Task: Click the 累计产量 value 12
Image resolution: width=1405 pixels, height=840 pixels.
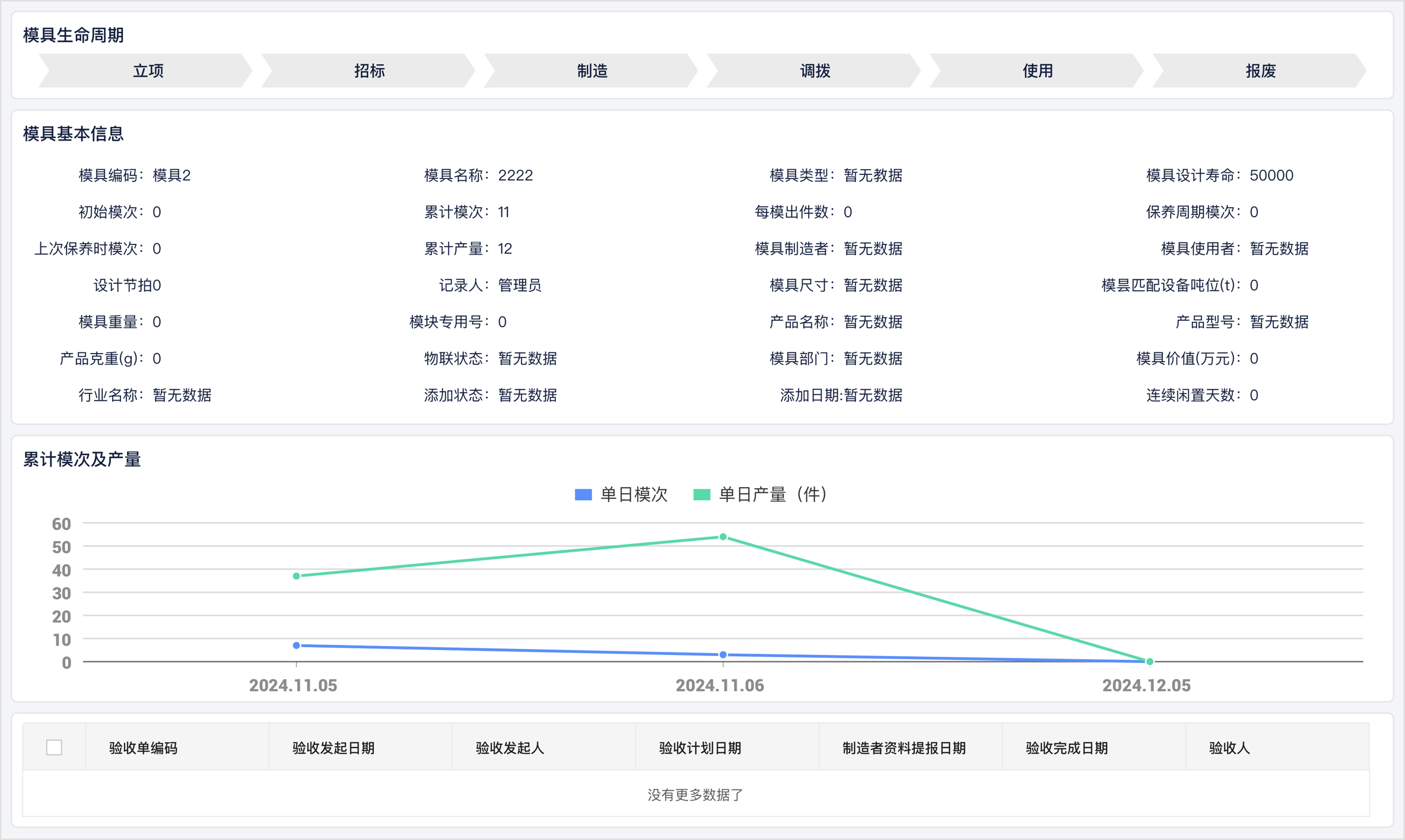Action: [x=505, y=249]
